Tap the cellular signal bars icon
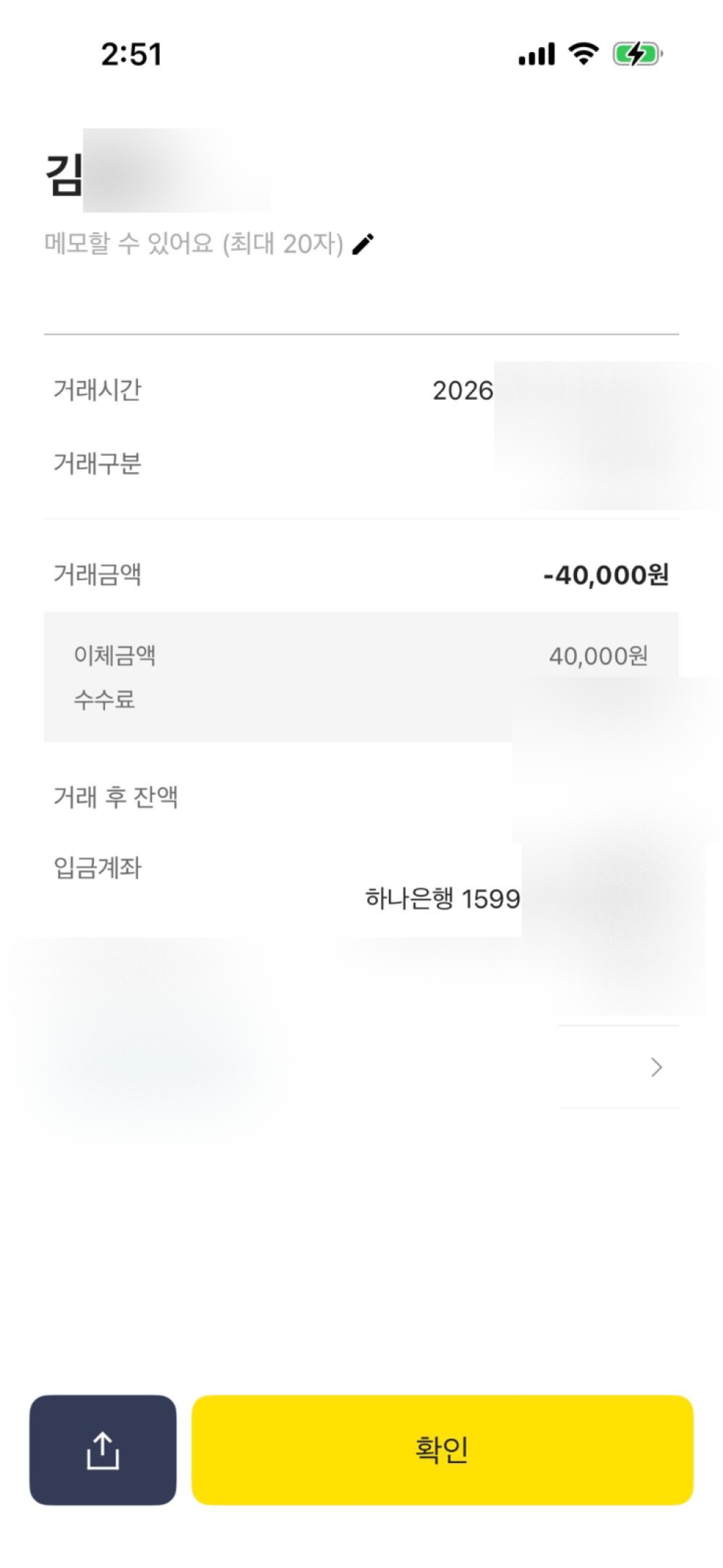 coord(536,54)
